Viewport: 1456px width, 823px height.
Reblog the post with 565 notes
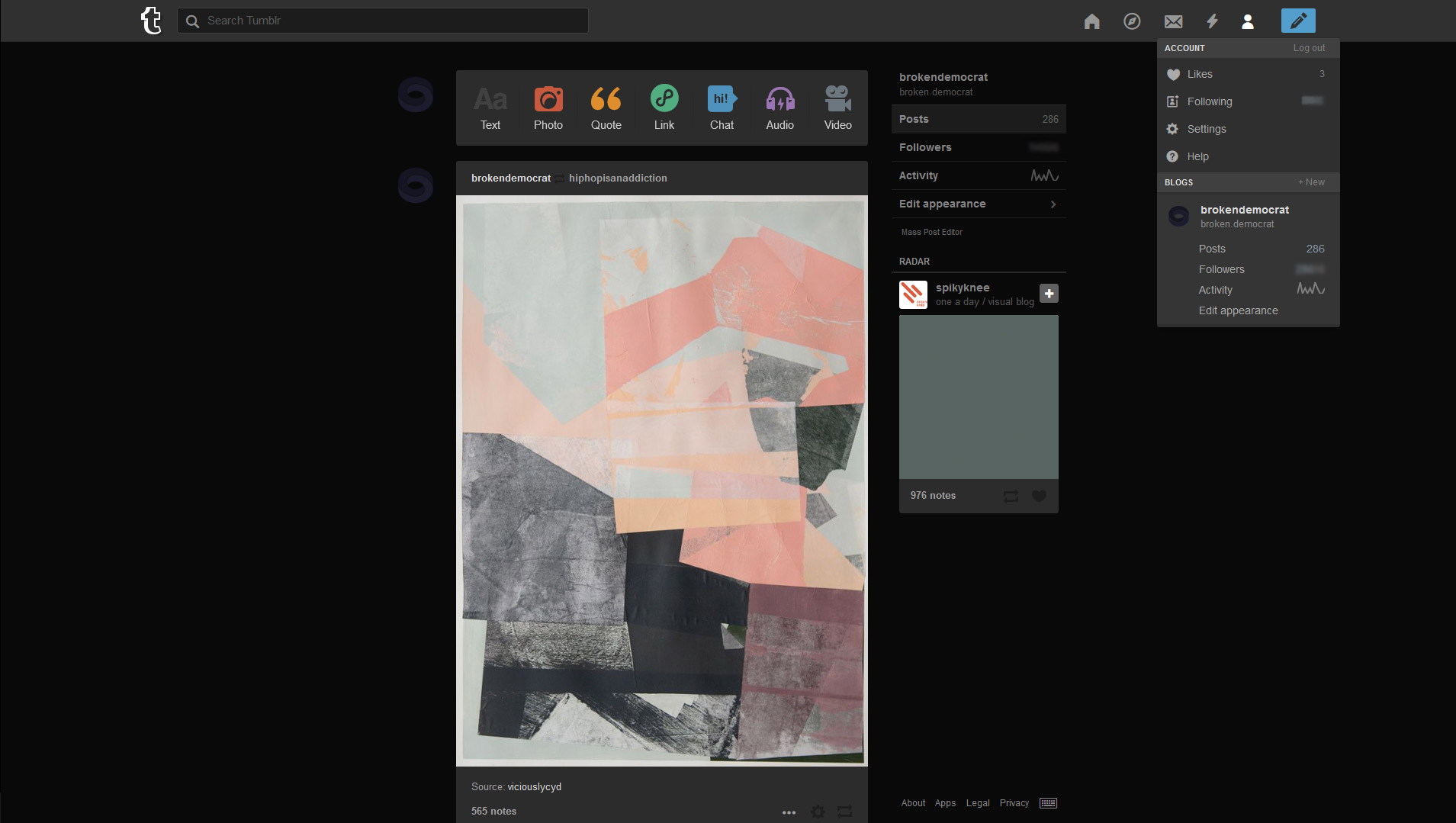coord(844,812)
